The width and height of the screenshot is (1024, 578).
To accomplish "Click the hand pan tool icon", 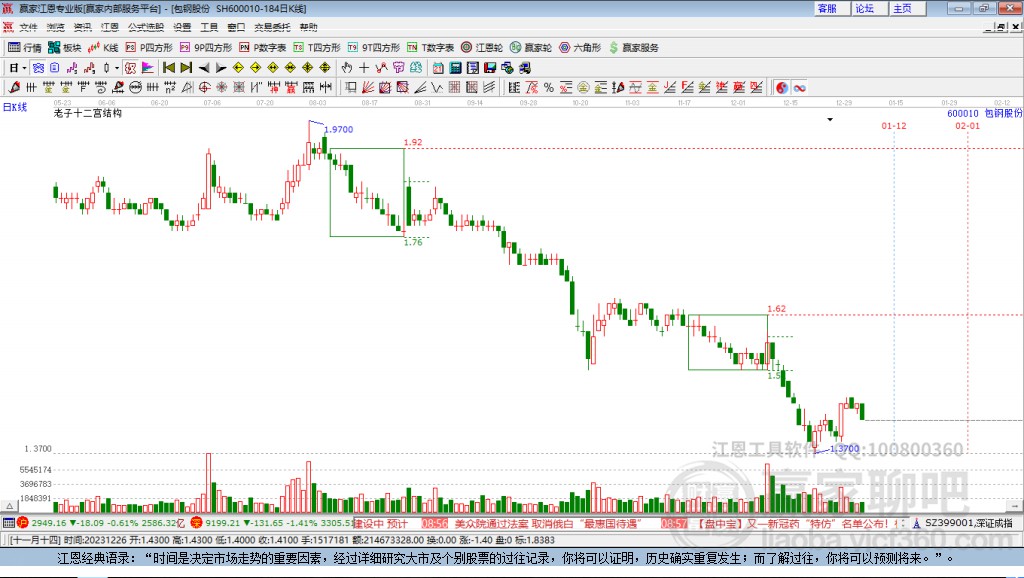I will point(347,68).
